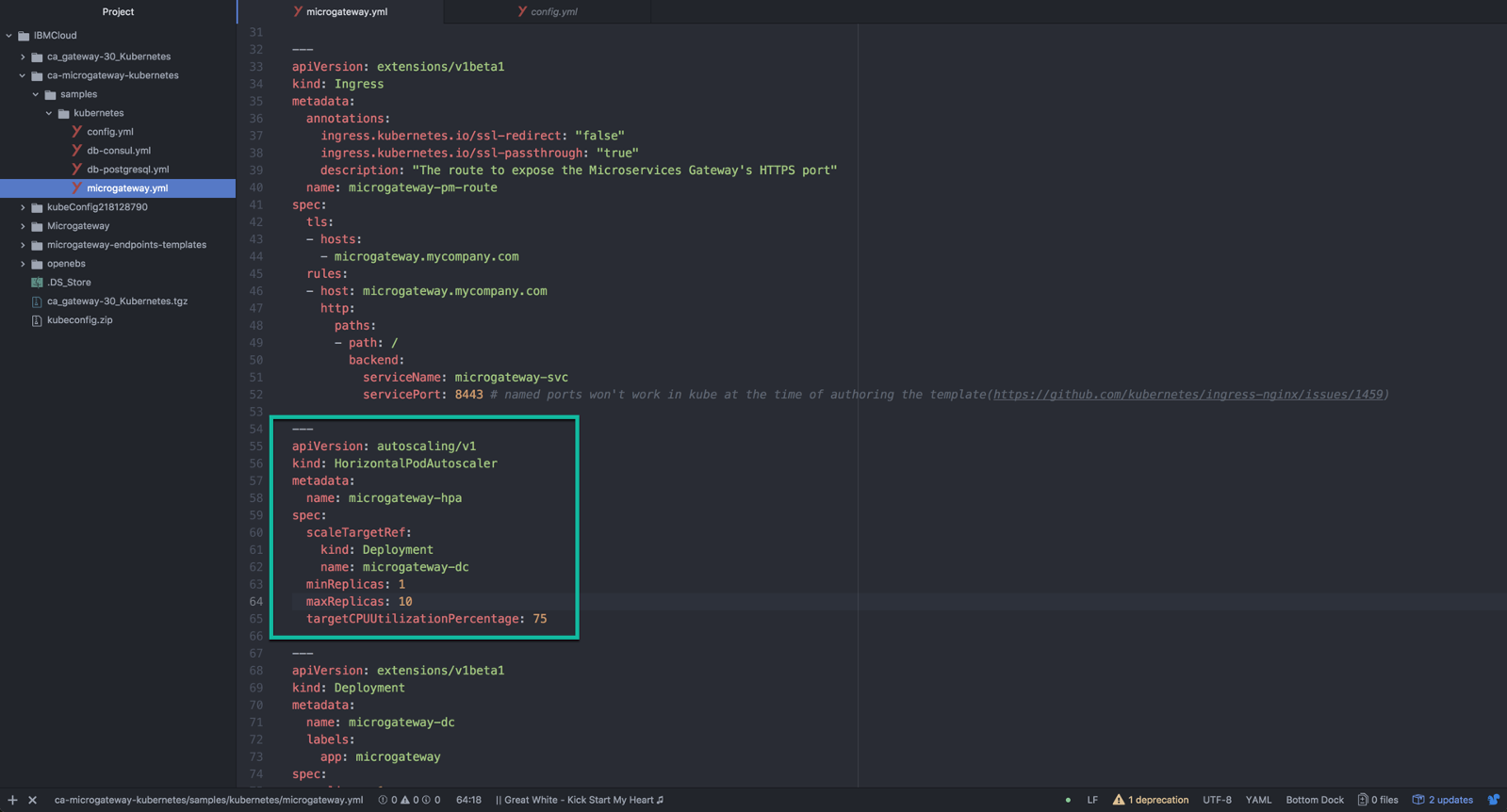Expand the openebs folder
Viewport: 1507px width, 812px height.
tap(23, 264)
